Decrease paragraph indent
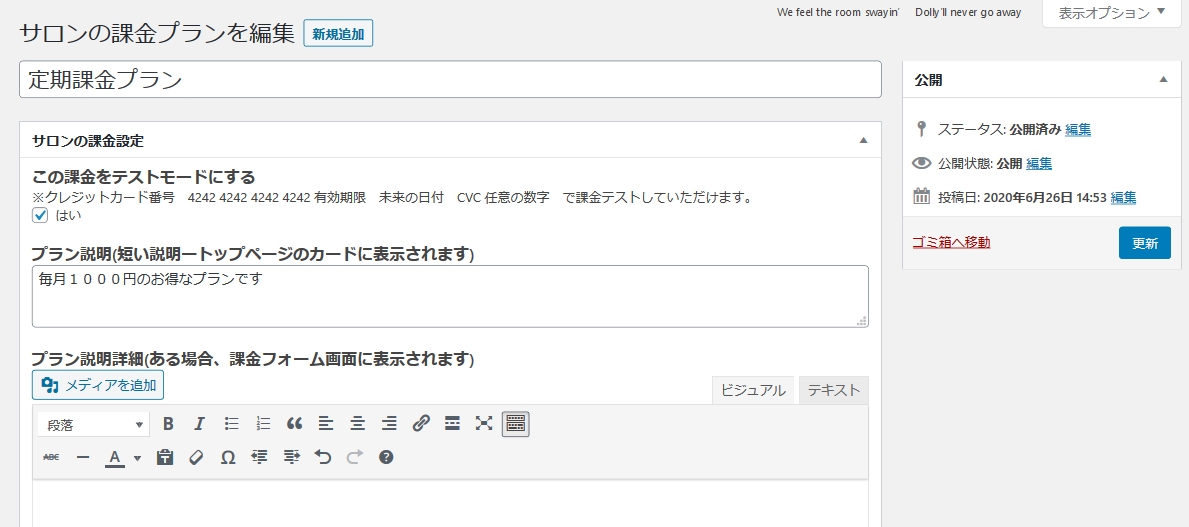1189x527 pixels. (x=259, y=457)
